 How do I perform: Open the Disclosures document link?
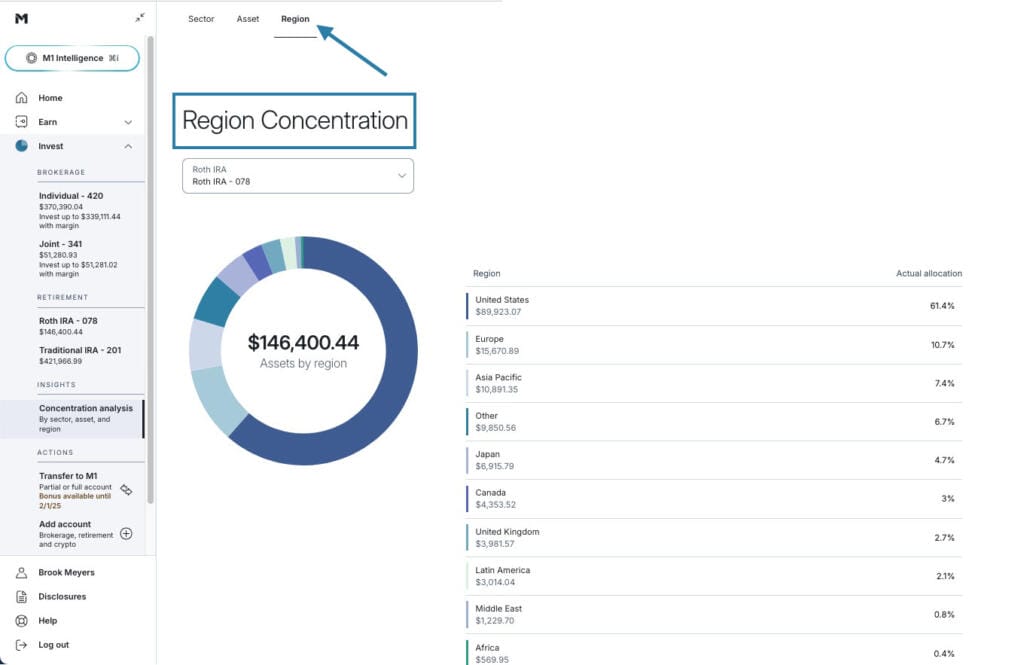tap(62, 597)
